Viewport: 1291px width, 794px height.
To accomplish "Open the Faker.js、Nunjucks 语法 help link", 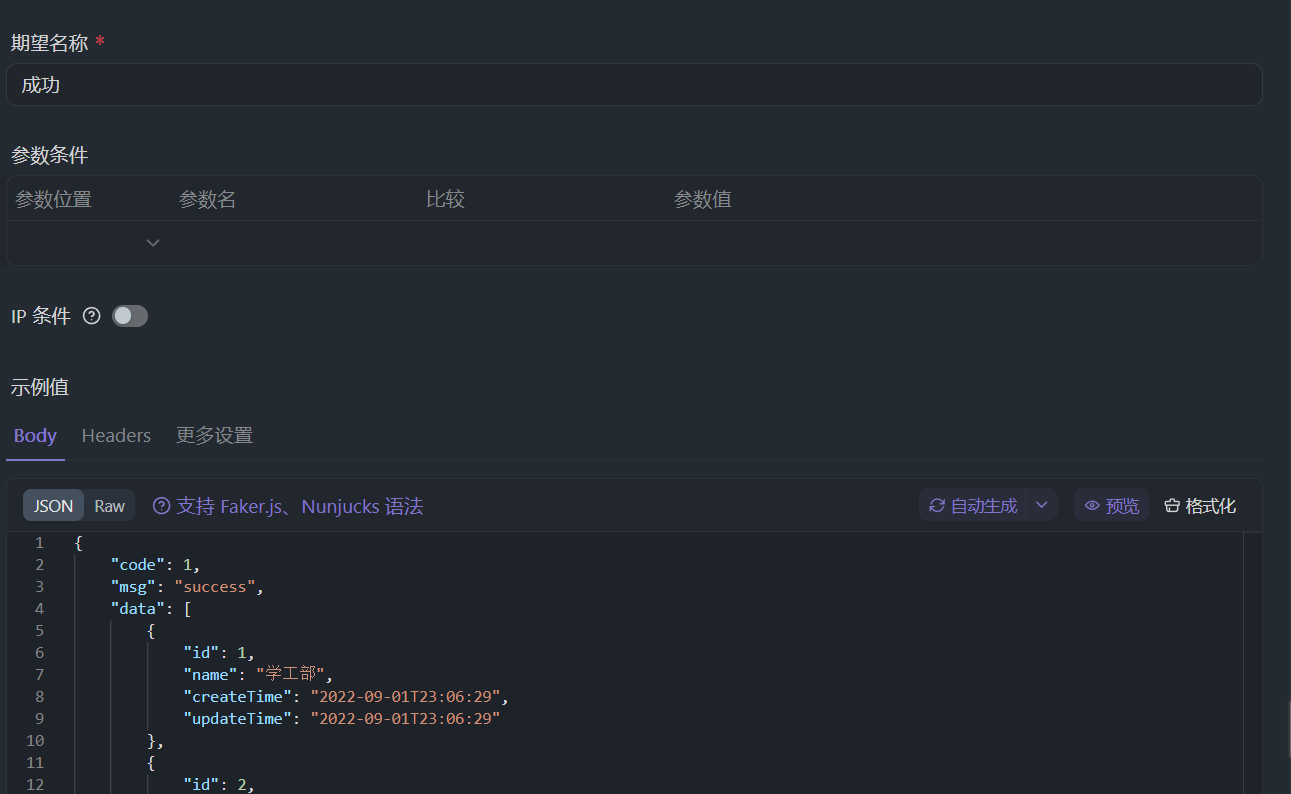I will (288, 506).
